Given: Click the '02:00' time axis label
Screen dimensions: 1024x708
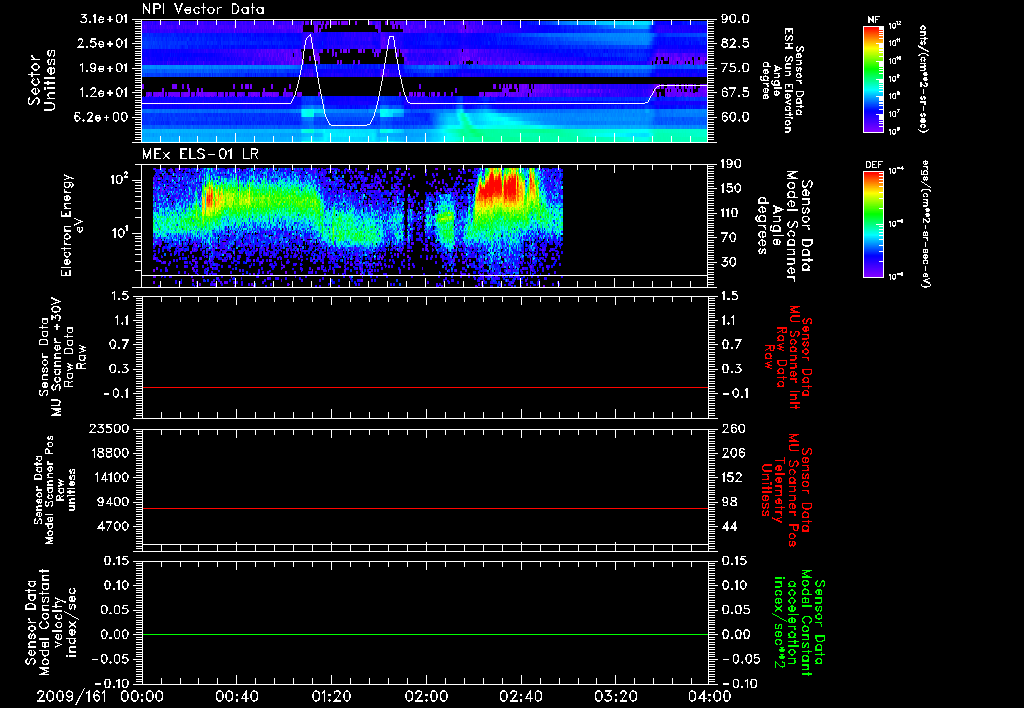Looking at the screenshot, I should coord(426,697).
